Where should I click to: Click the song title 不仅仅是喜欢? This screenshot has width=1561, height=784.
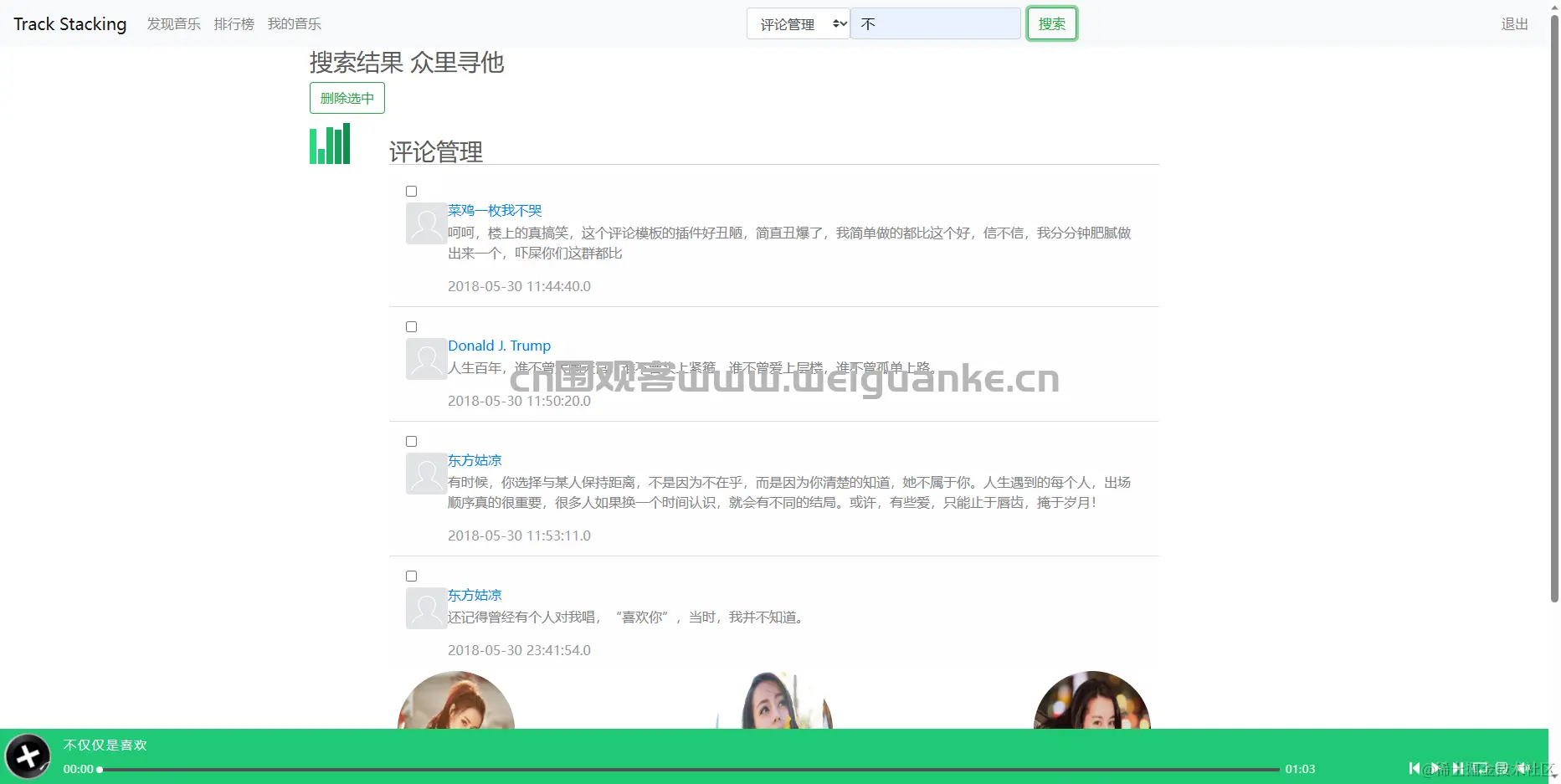tap(105, 745)
